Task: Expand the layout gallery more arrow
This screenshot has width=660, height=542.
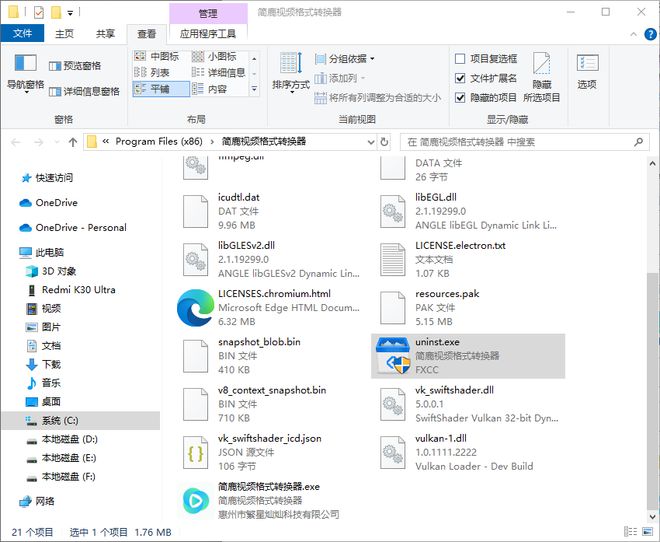Action: (x=254, y=89)
